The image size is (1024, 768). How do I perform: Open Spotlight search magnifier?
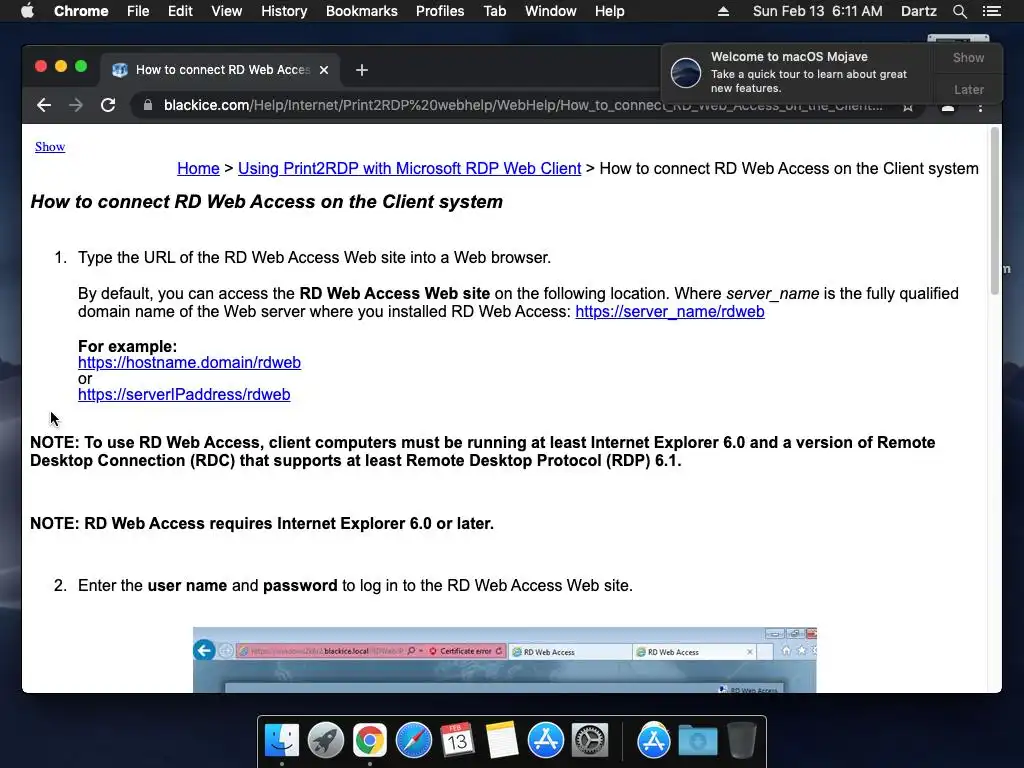coord(959,11)
